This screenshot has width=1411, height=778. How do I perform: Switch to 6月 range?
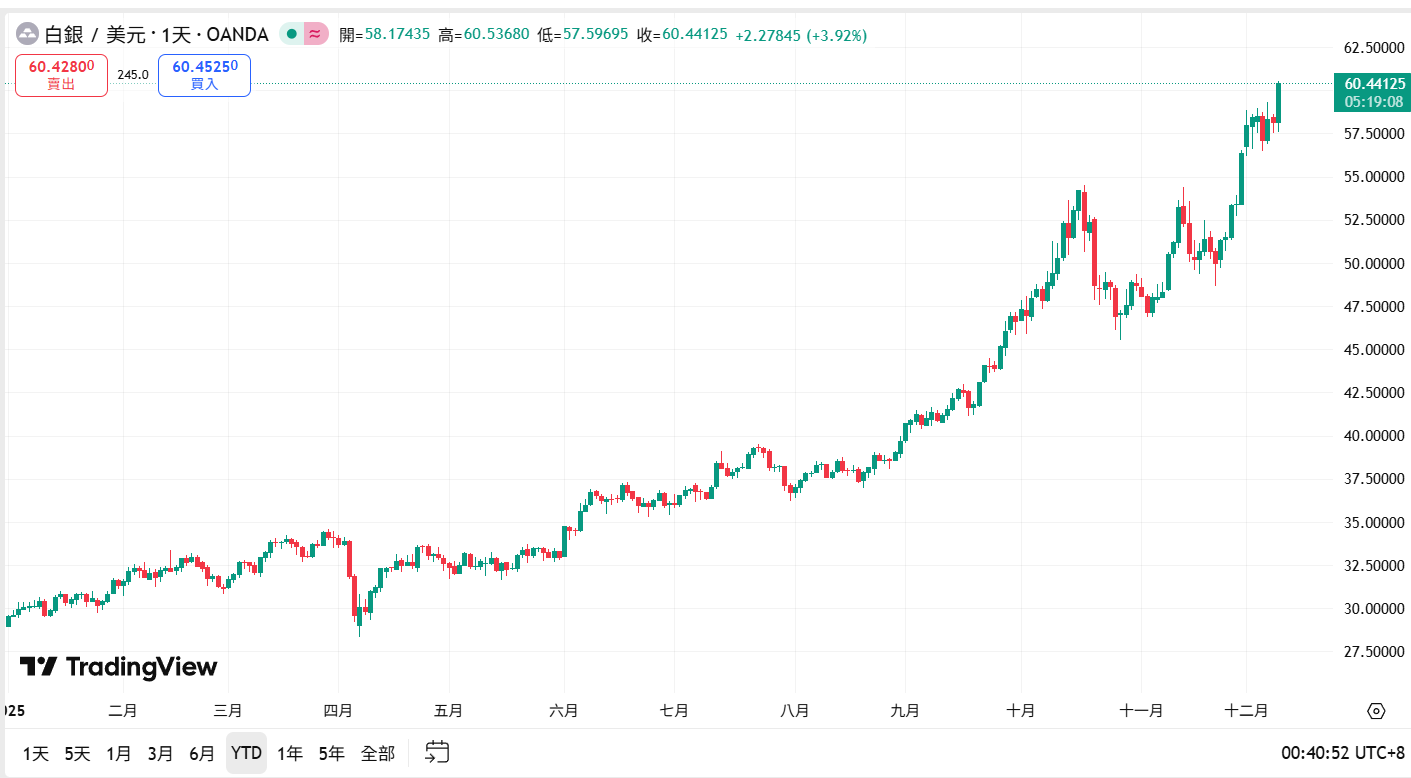click(x=202, y=753)
